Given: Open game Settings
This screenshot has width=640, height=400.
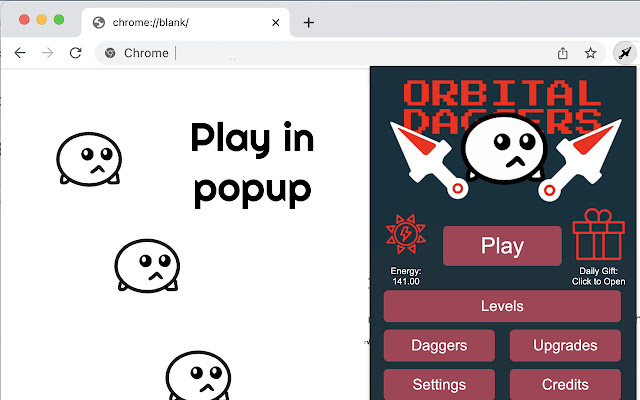Looking at the screenshot, I should (x=439, y=384).
